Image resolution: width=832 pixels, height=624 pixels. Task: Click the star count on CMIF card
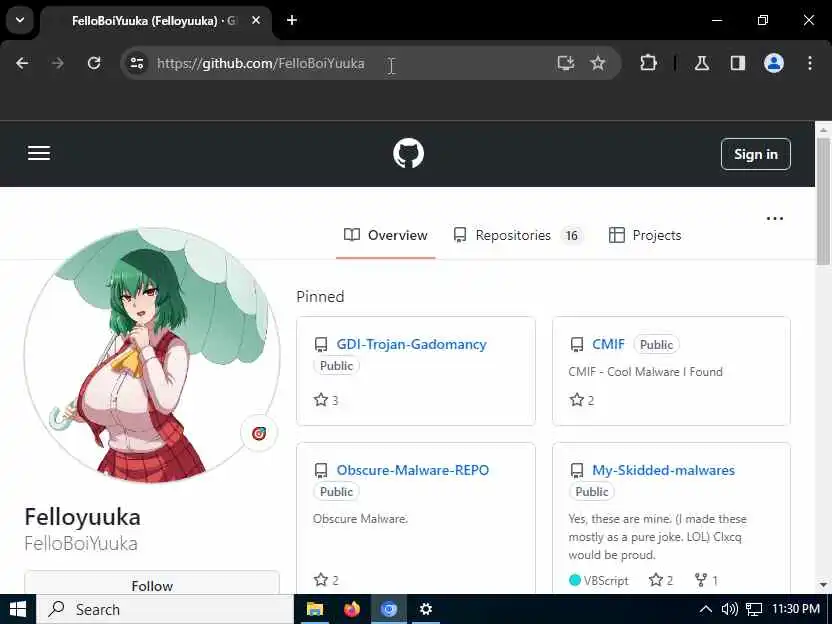[x=582, y=400]
